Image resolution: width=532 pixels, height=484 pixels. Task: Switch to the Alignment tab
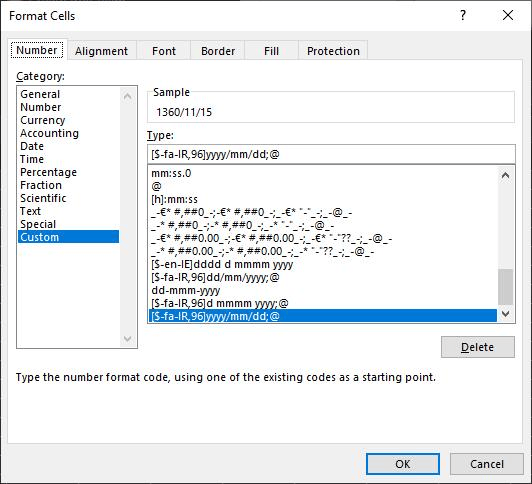tap(101, 51)
